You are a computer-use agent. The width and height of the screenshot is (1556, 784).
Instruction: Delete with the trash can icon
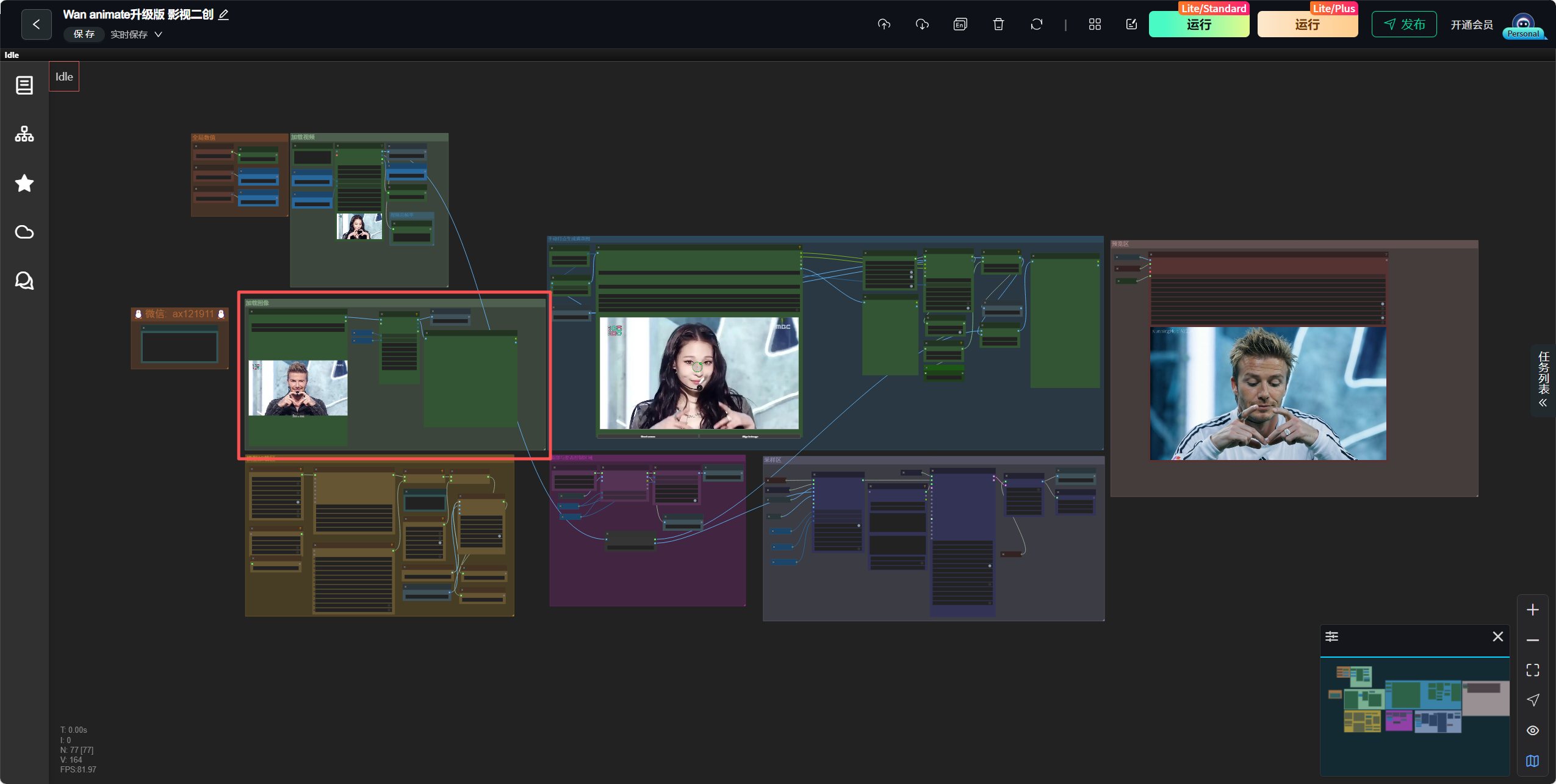click(998, 24)
